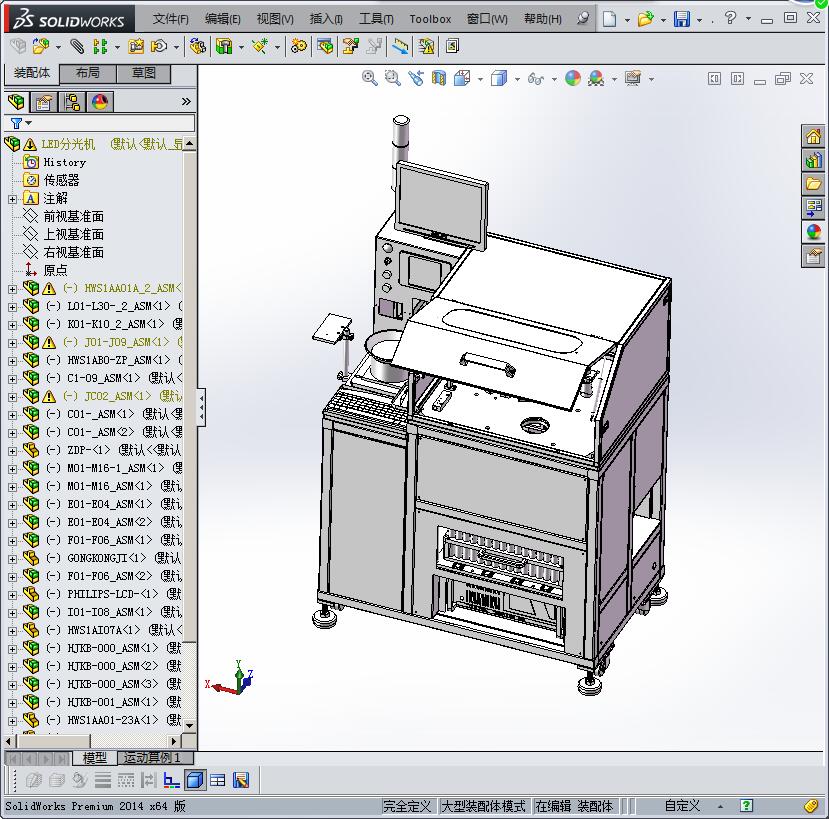
Task: Open the Hide/Show Items dropdown arrow
Action: tap(554, 79)
